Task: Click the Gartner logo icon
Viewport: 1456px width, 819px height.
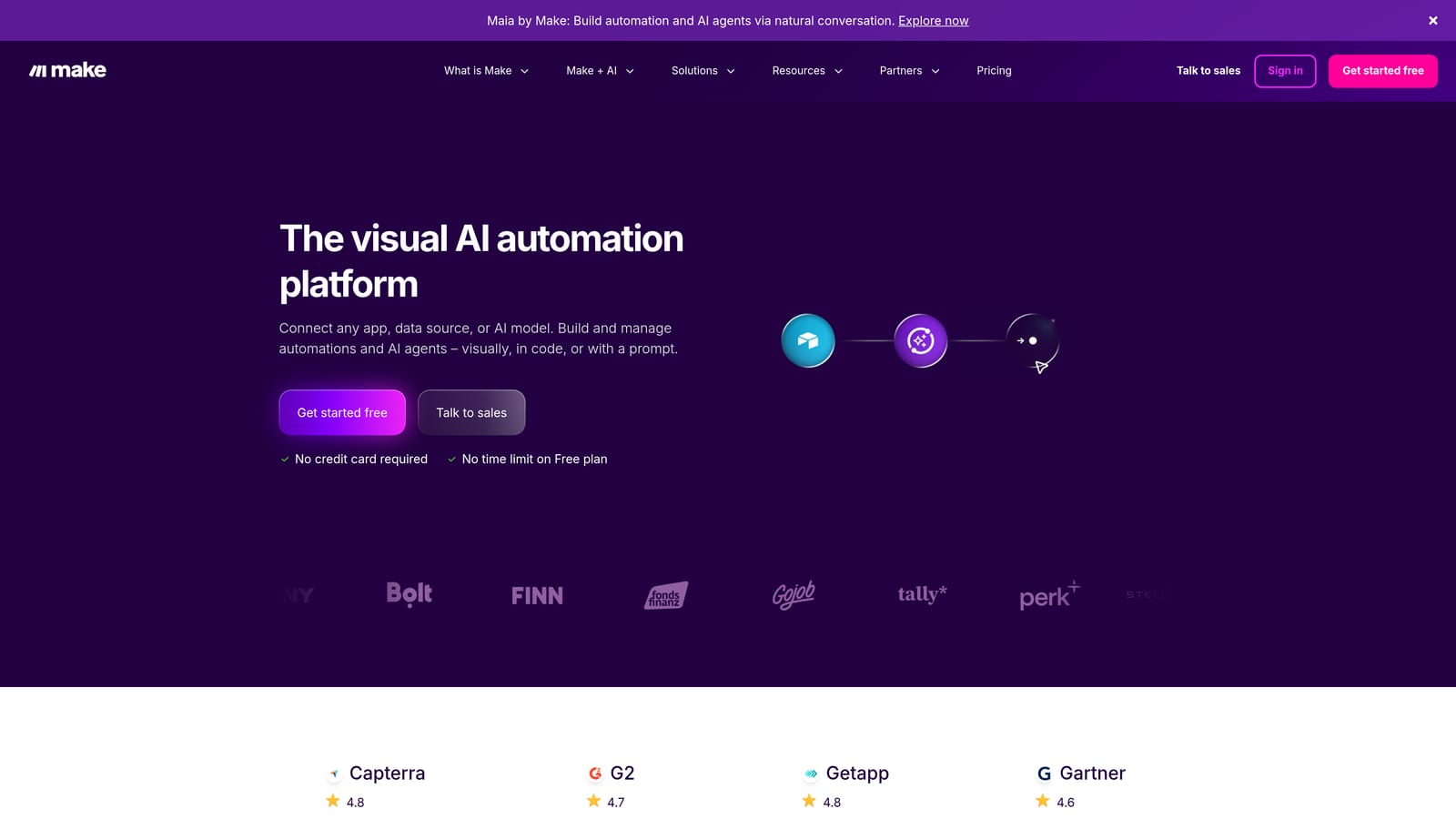Action: (1045, 773)
